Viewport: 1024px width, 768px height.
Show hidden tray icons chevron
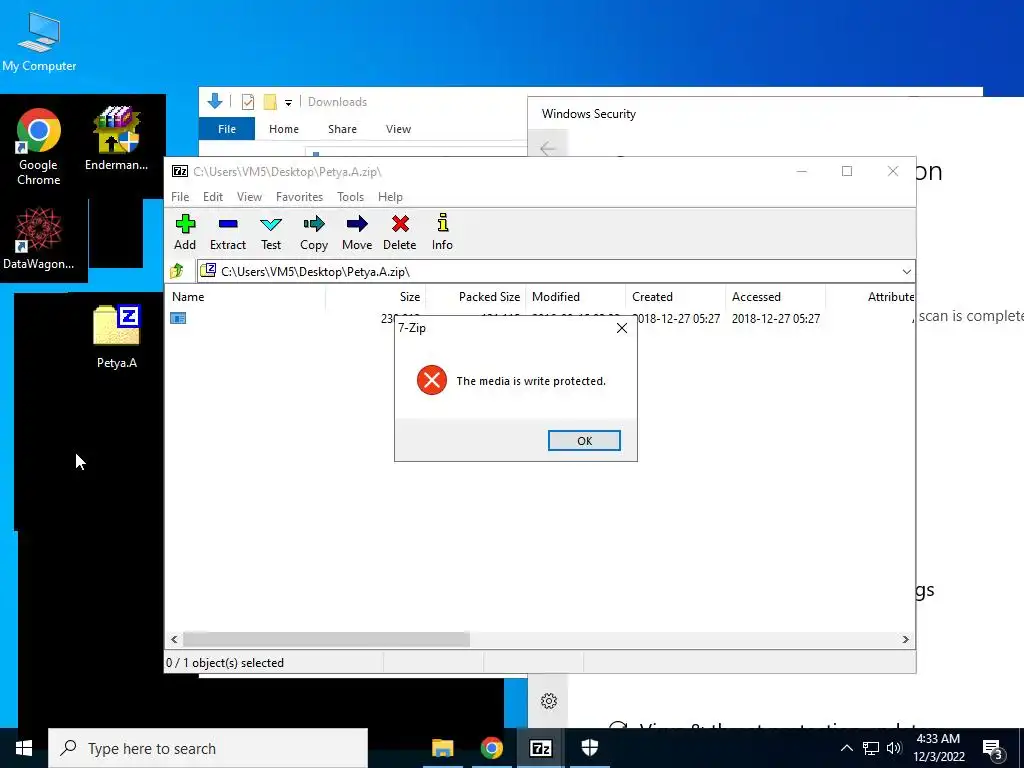pyautogui.click(x=846, y=748)
